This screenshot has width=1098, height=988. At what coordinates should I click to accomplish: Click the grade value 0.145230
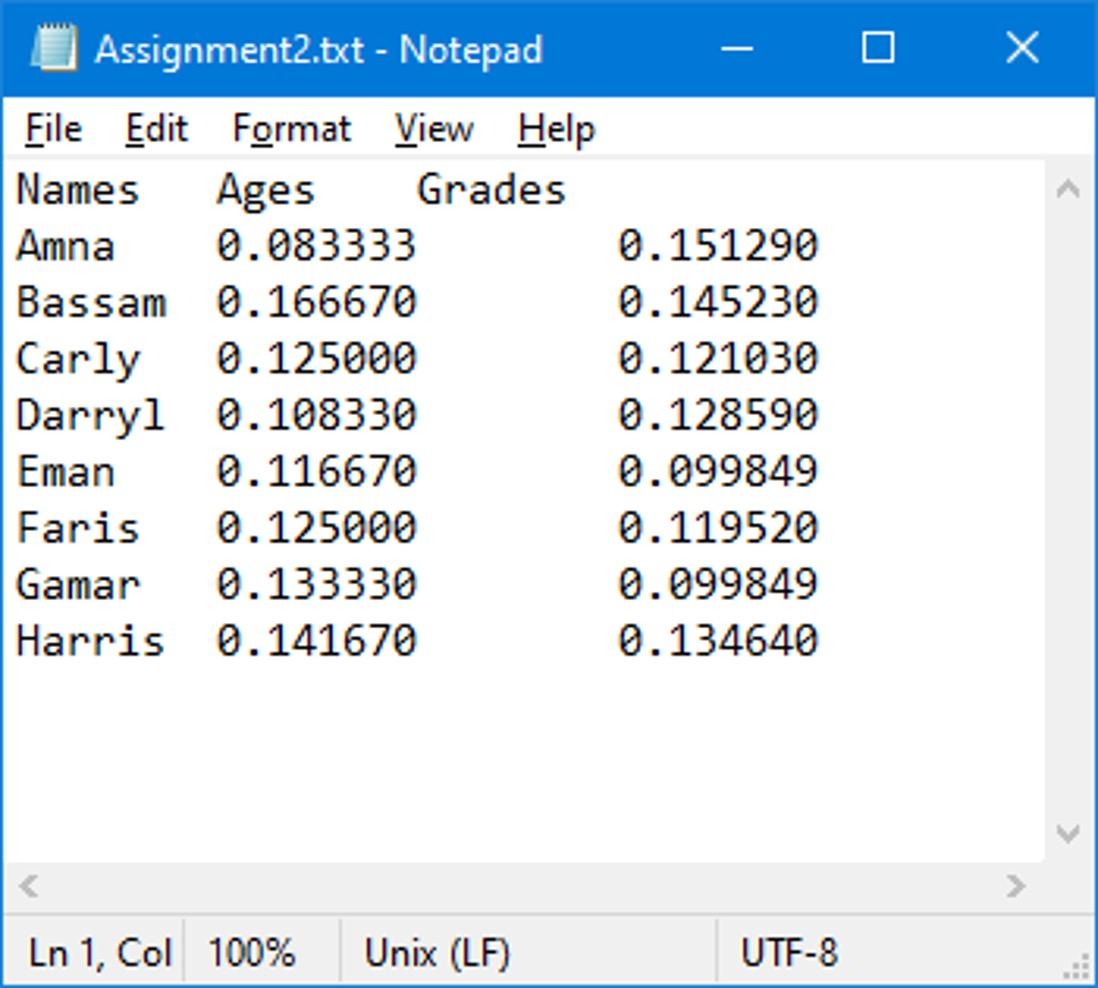pyautogui.click(x=718, y=302)
